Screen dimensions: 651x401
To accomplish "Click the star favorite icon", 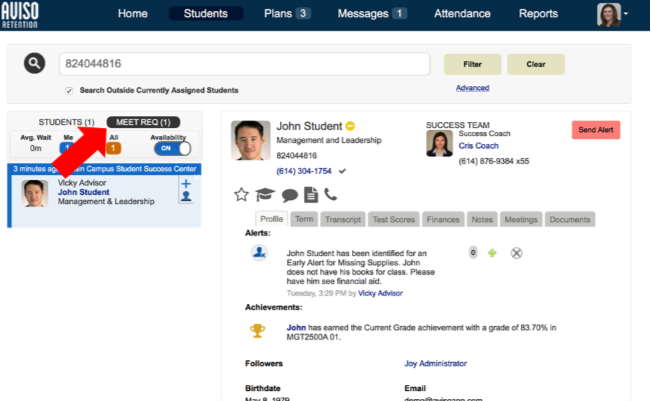I will (x=241, y=194).
